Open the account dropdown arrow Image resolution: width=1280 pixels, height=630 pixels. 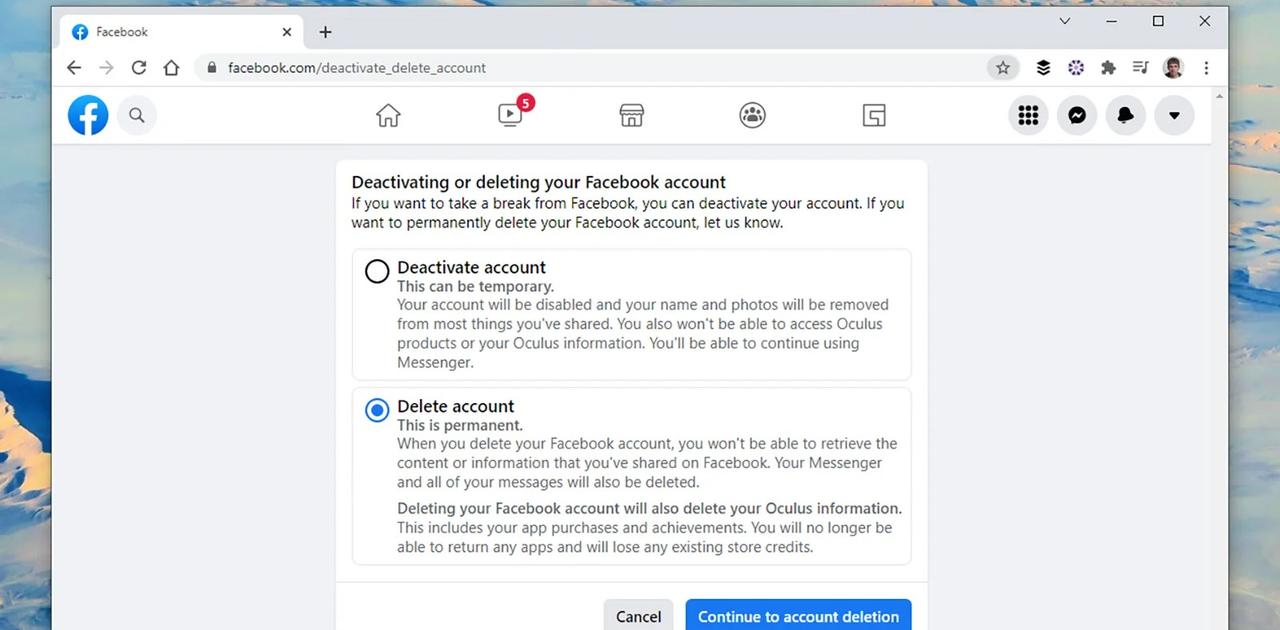point(1174,115)
